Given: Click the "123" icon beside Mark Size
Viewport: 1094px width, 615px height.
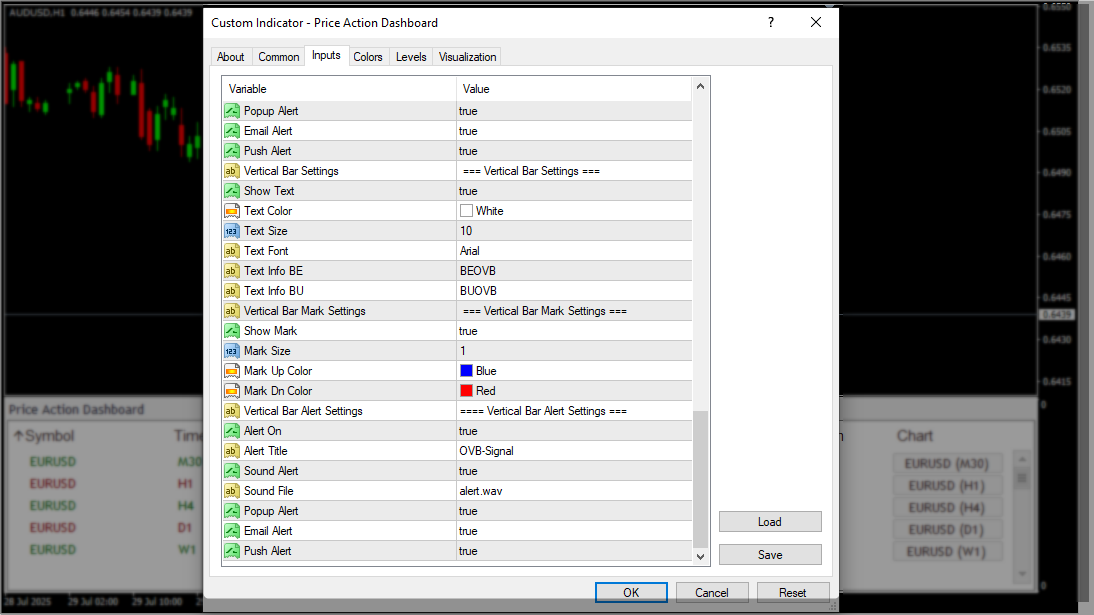Looking at the screenshot, I should 231,350.
